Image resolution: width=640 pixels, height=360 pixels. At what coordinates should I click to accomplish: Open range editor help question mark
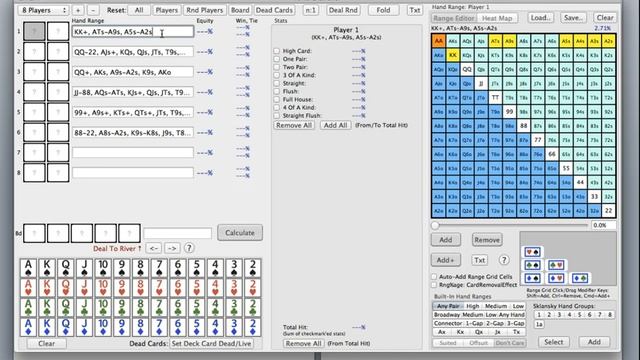[504, 260]
